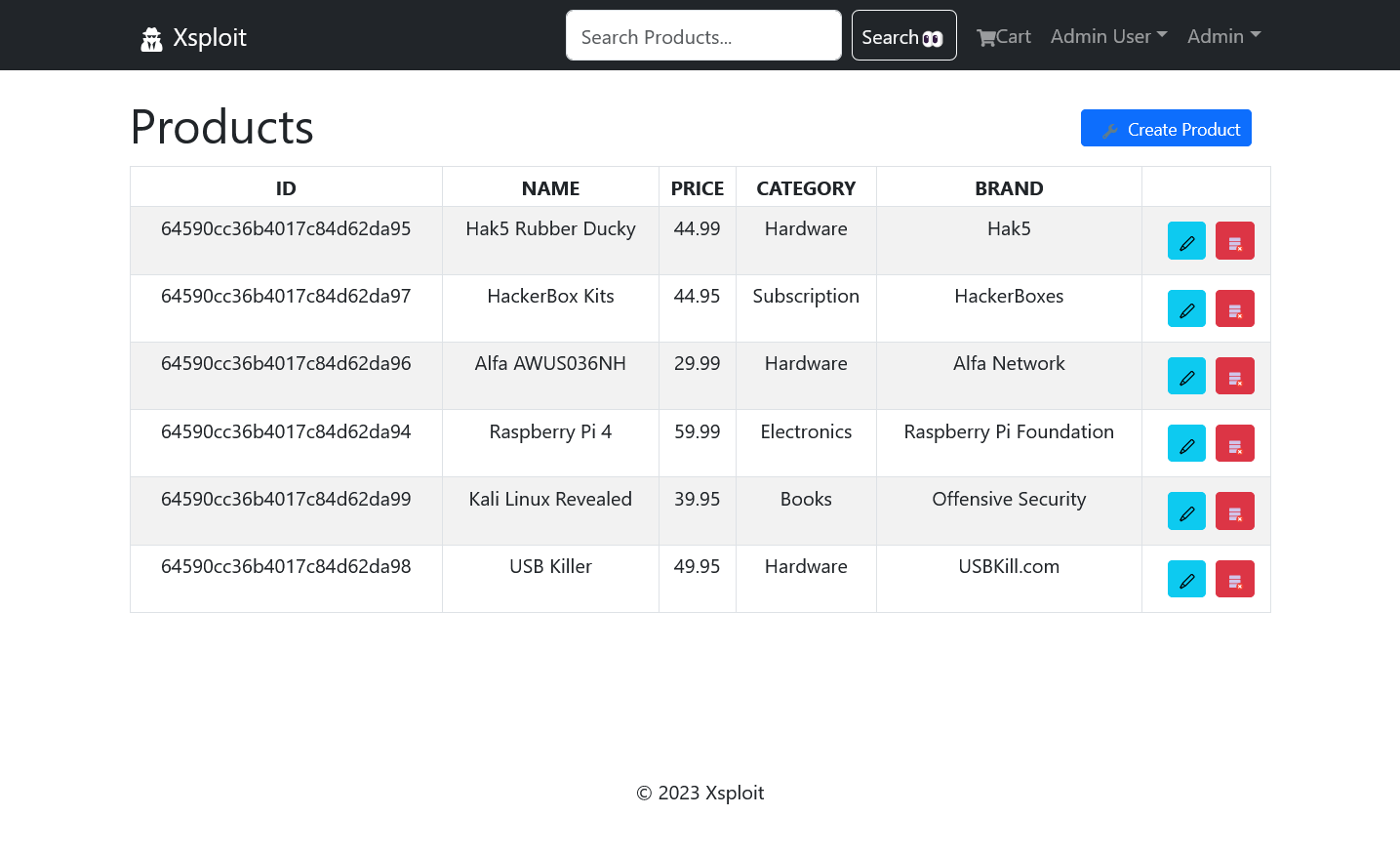The width and height of the screenshot is (1400, 857).
Task: Delete the HackerBox Kits row
Action: (1234, 308)
